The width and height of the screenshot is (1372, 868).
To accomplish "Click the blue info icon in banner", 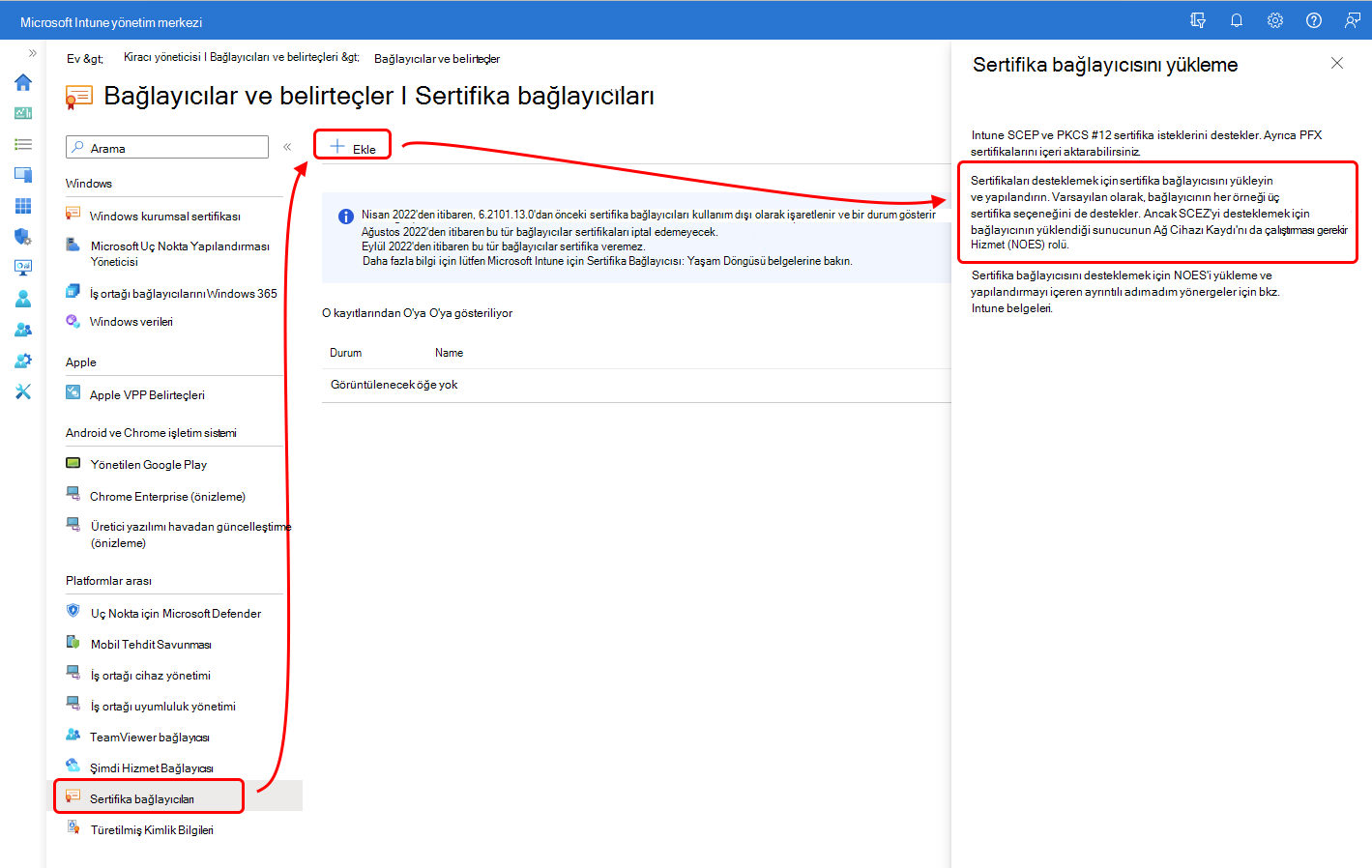I will pyautogui.click(x=345, y=217).
